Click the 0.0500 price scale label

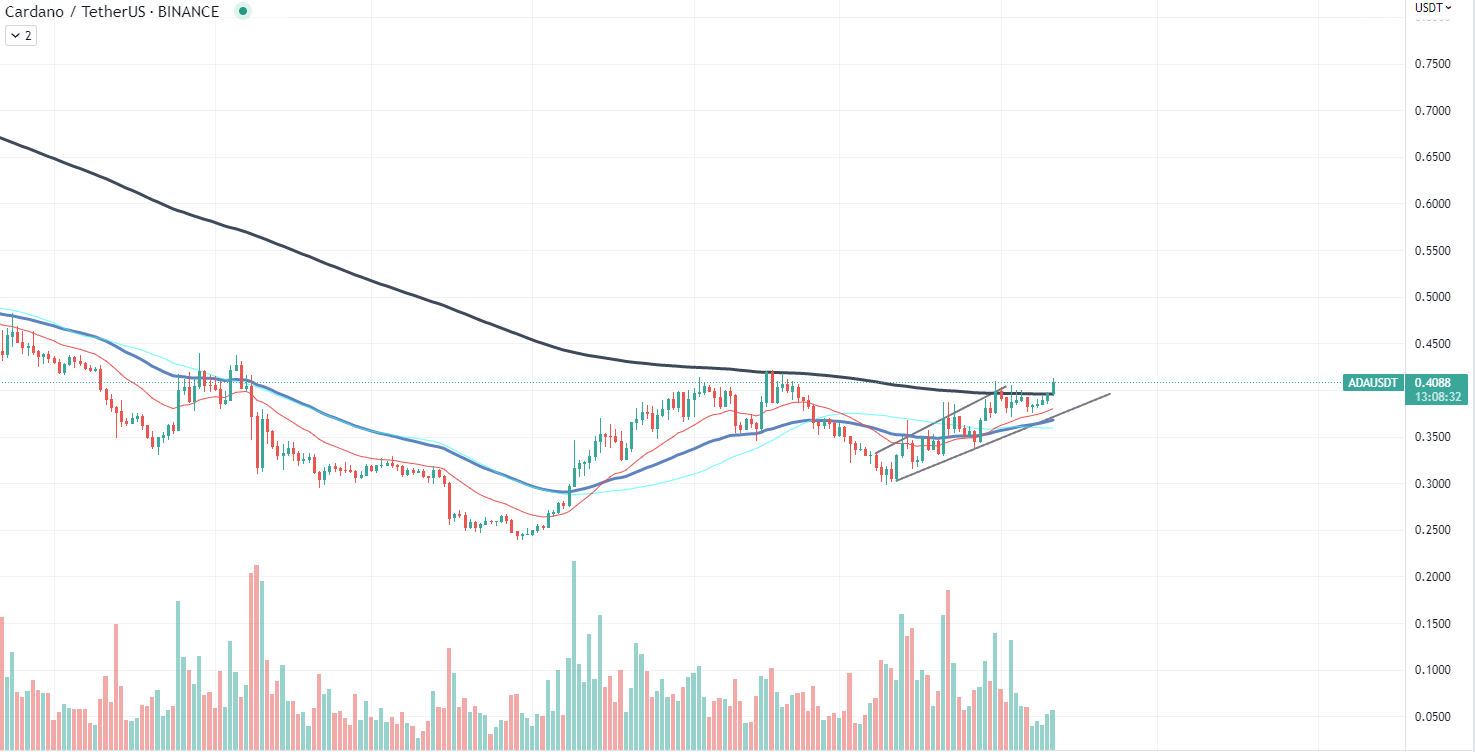tap(1433, 717)
